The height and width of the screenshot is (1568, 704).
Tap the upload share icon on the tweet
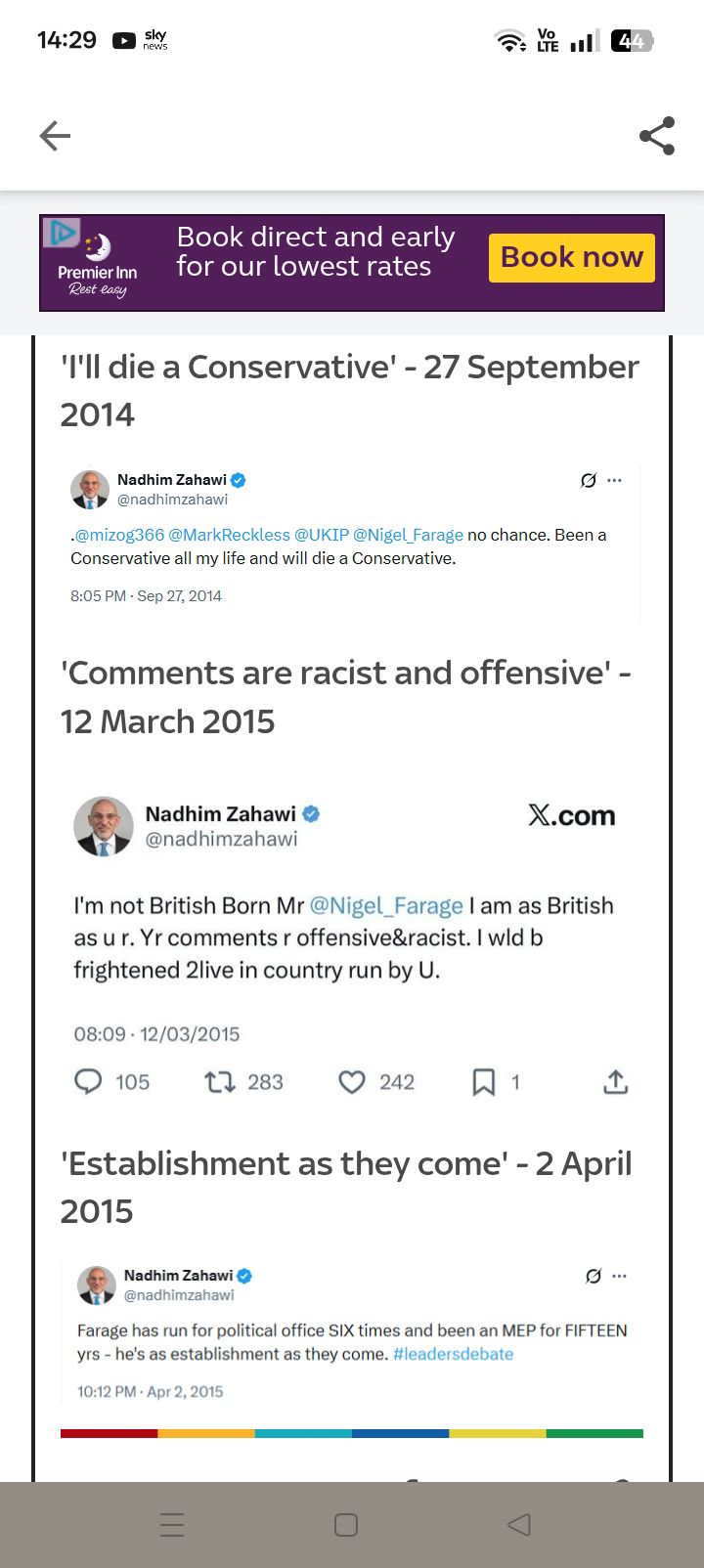pos(615,1081)
